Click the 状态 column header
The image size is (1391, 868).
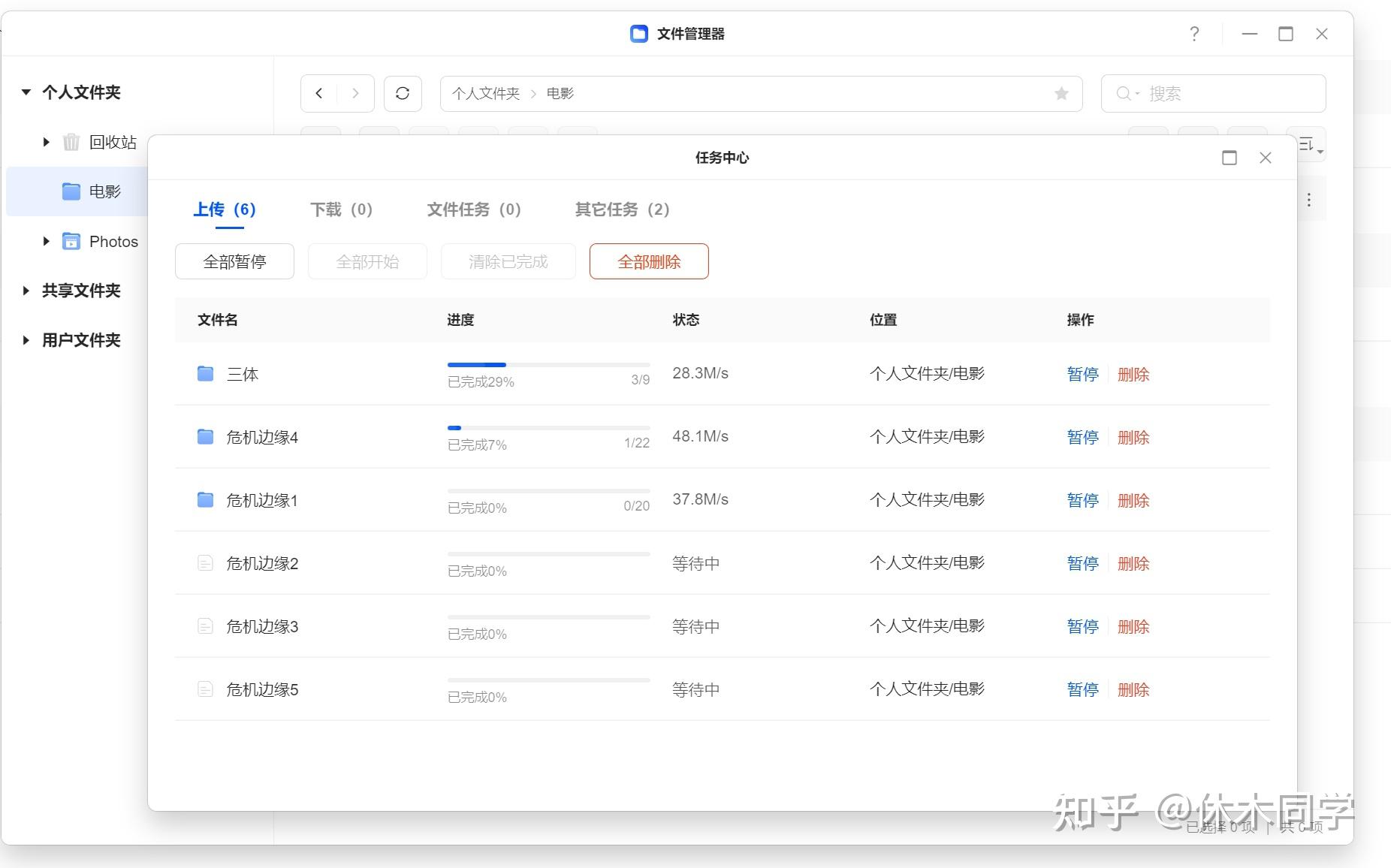[x=686, y=320]
